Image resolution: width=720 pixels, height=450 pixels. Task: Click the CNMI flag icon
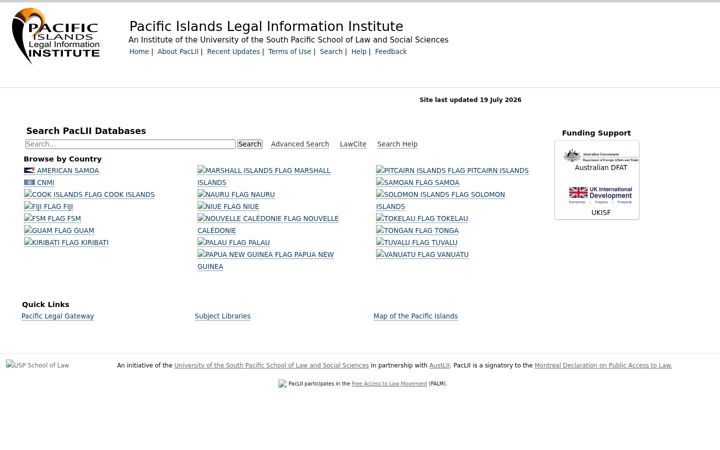[29, 182]
